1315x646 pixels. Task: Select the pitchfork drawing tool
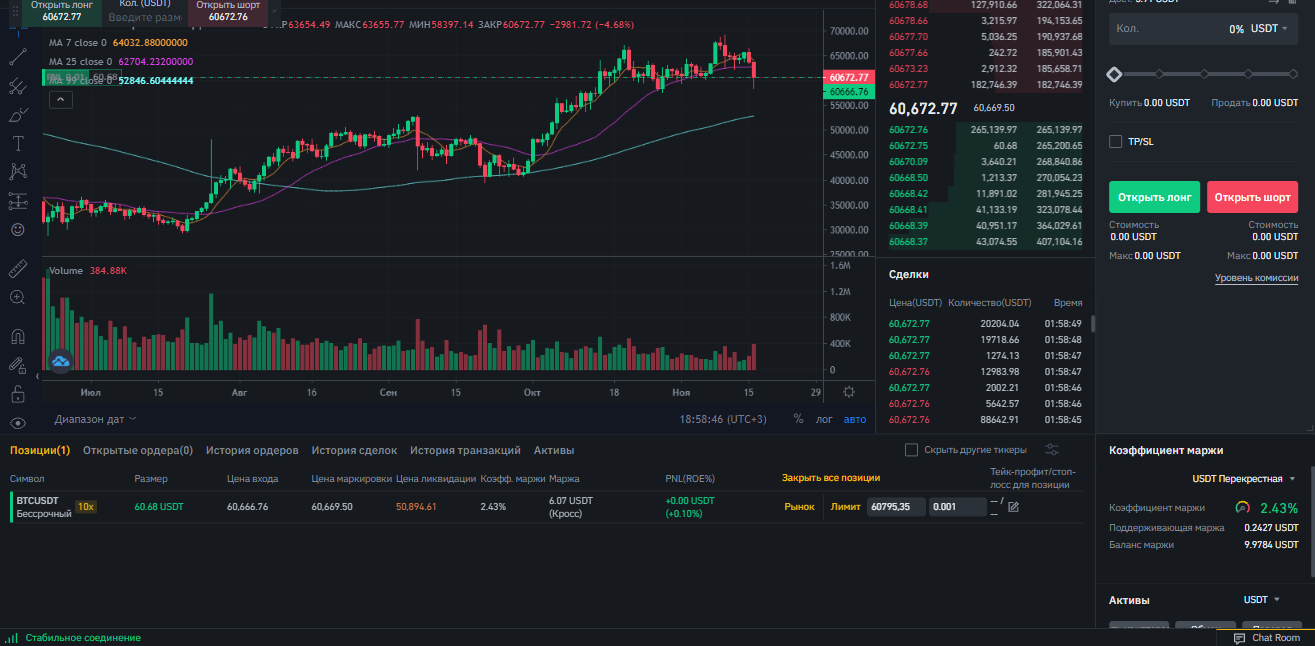pyautogui.click(x=17, y=87)
